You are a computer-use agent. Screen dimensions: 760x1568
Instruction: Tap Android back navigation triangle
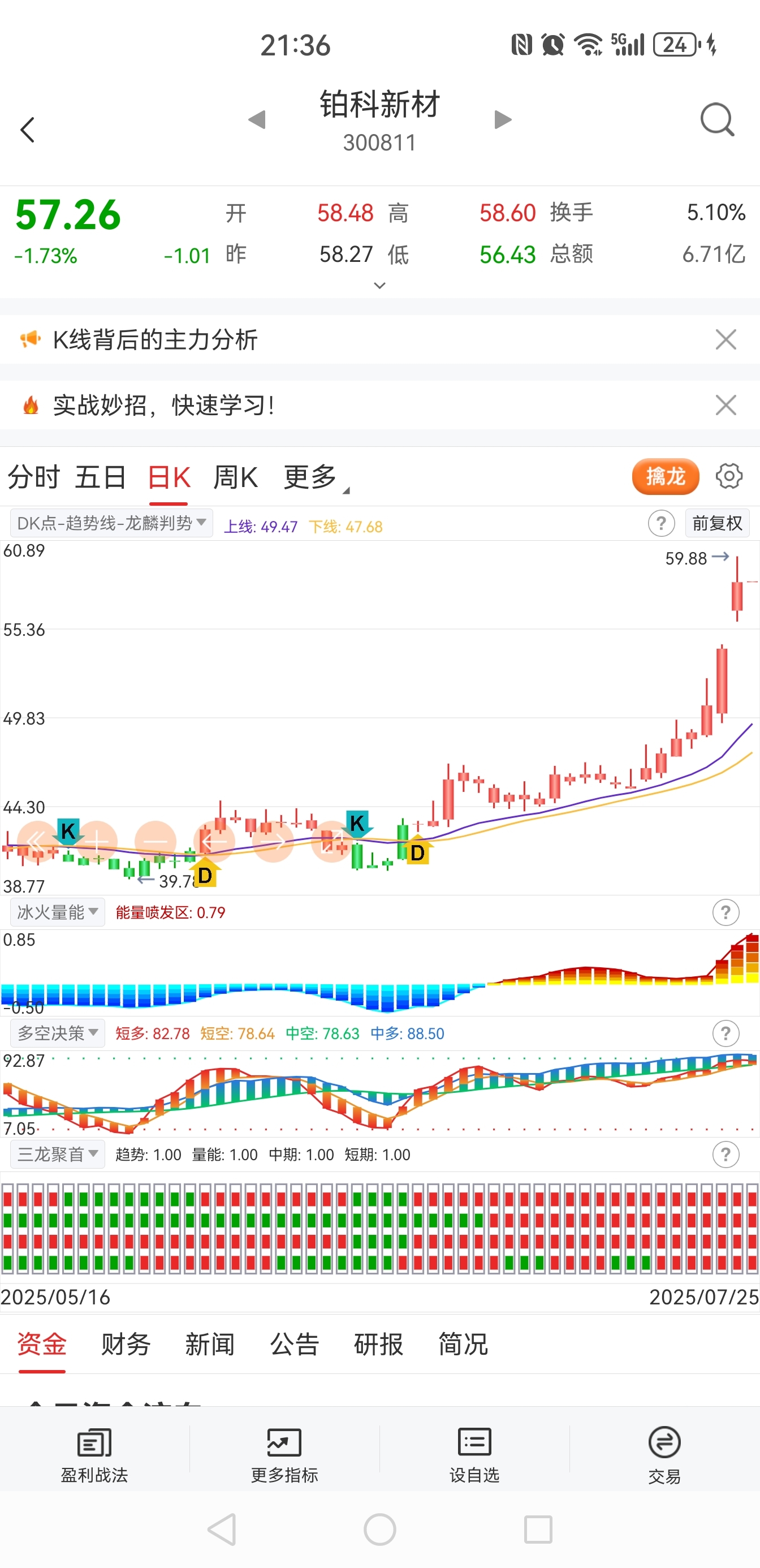click(x=222, y=1529)
